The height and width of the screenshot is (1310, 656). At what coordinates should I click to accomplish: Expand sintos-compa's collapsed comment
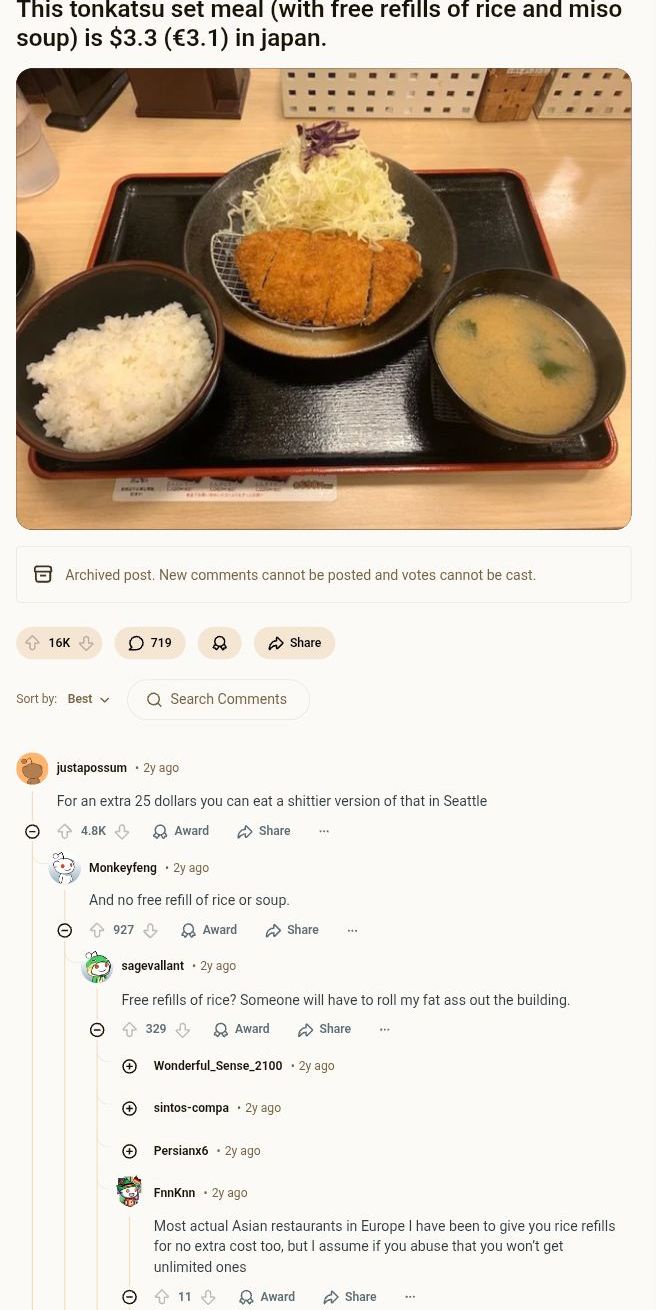pyautogui.click(x=129, y=1108)
